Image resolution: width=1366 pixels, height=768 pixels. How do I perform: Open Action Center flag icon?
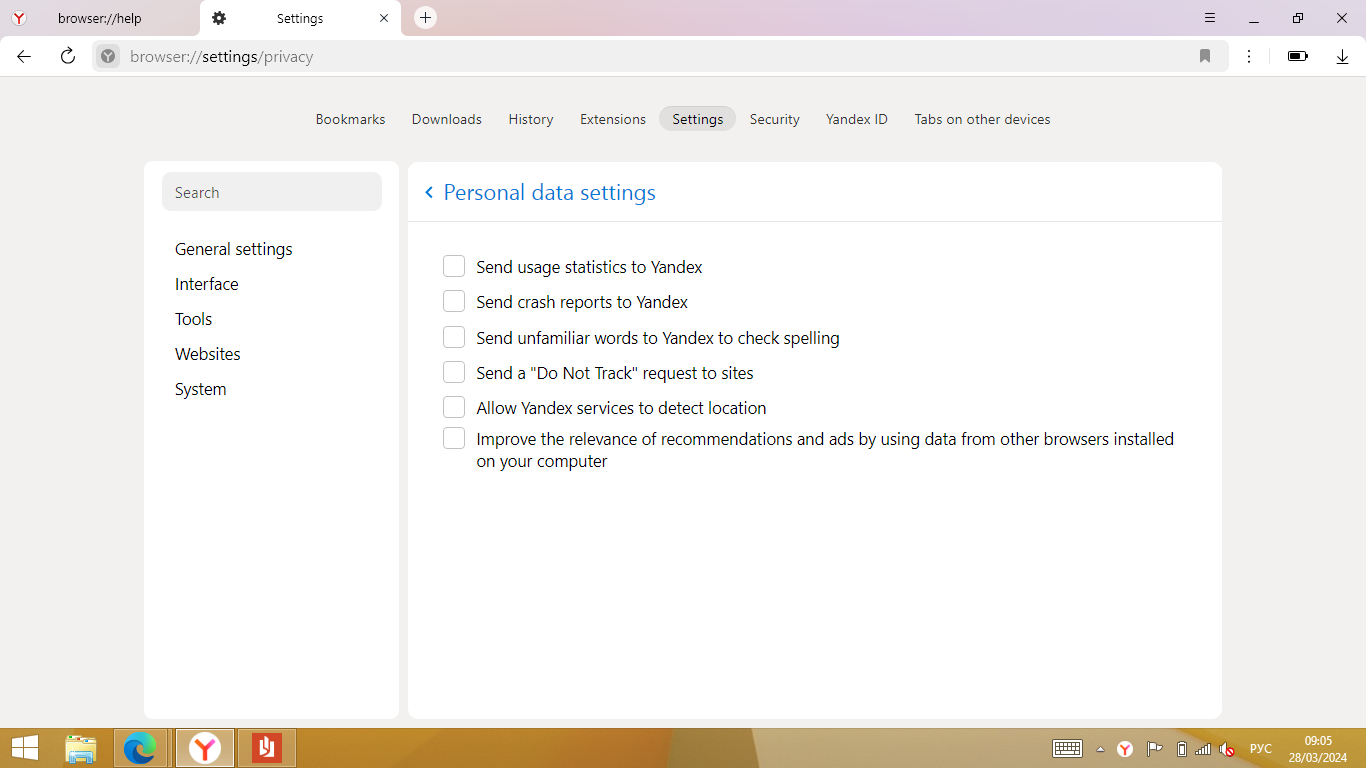[x=1154, y=749]
